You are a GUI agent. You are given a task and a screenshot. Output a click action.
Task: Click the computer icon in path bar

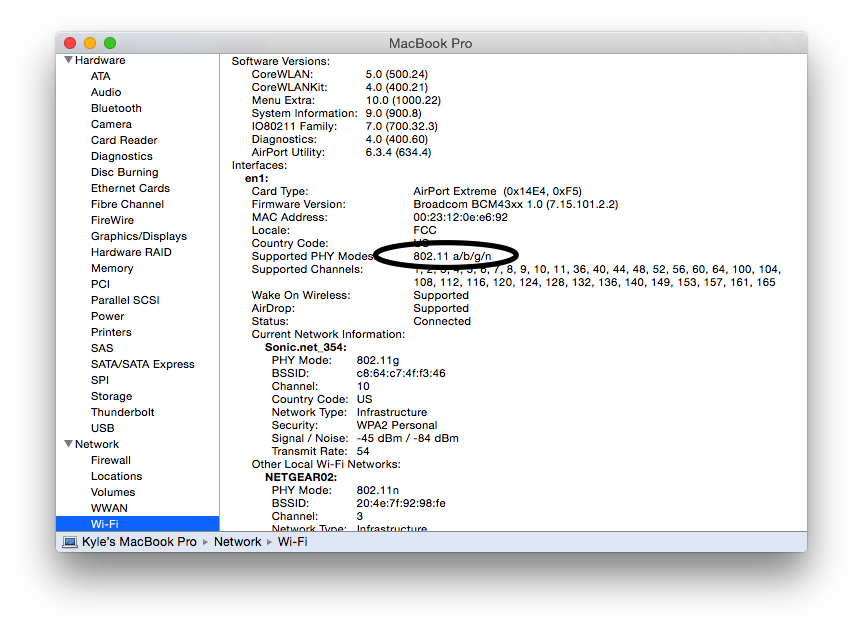pos(70,542)
